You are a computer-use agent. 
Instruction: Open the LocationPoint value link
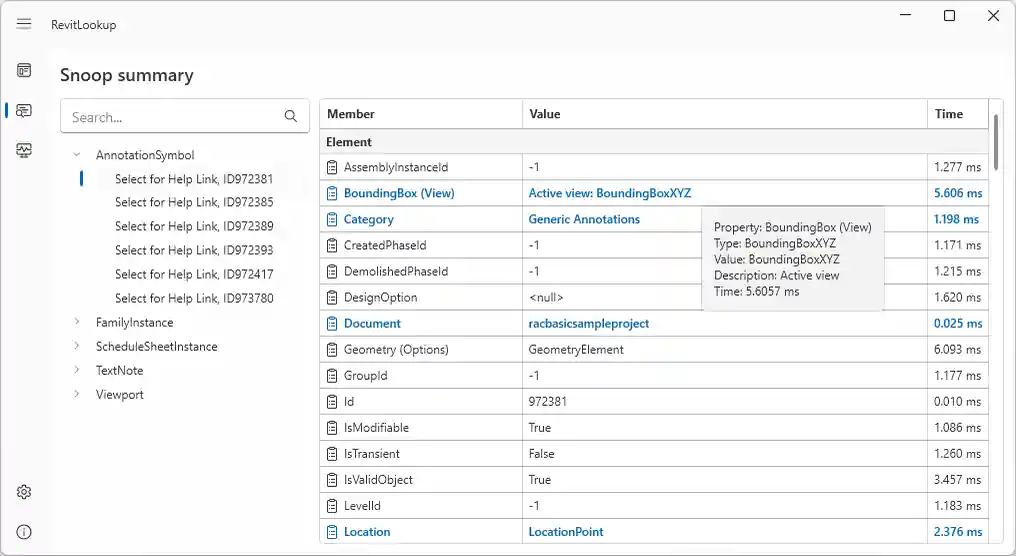click(x=566, y=532)
